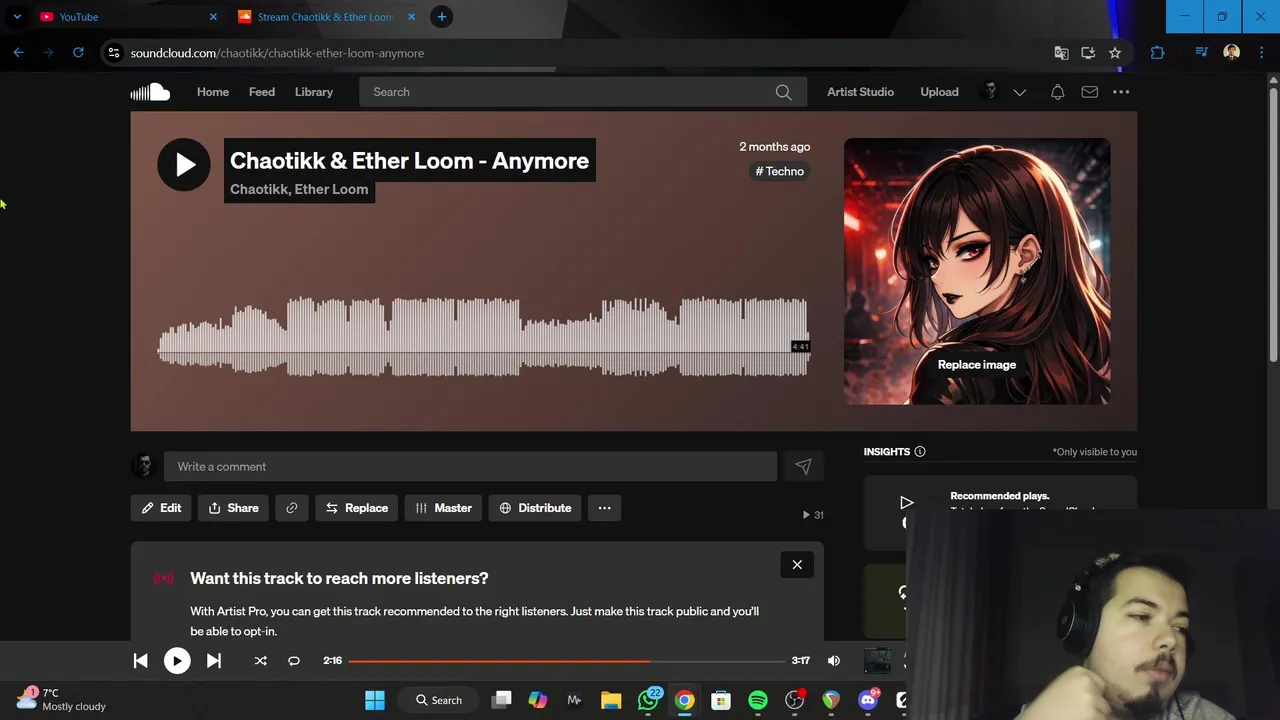Open a new browser tab
The width and height of the screenshot is (1280, 720).
click(441, 17)
